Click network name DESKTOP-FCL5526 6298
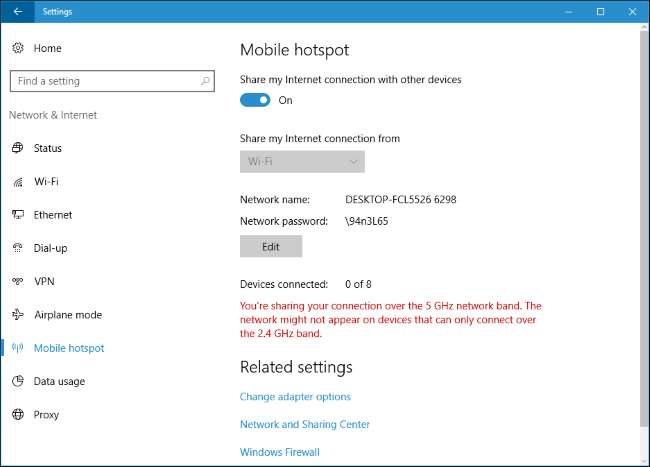Viewport: 650px width, 467px height. (x=400, y=199)
